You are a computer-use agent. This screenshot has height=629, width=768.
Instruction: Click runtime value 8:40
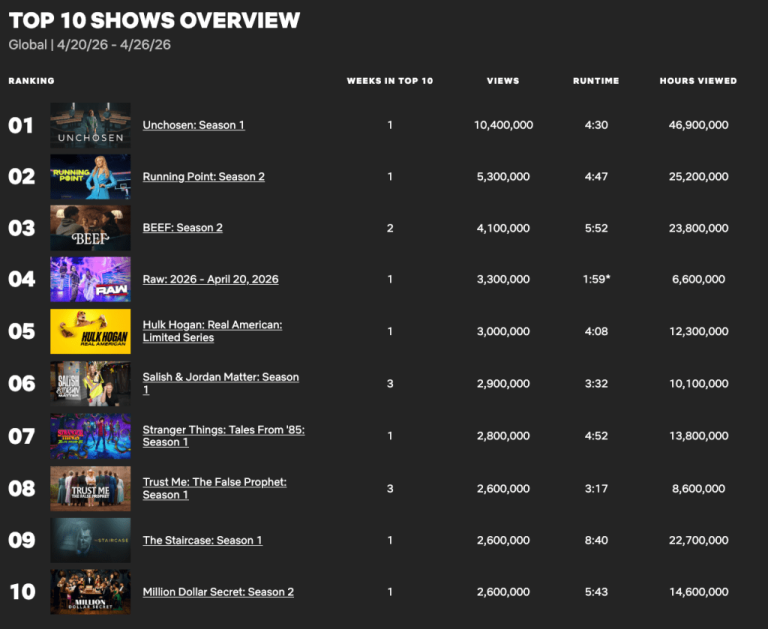tap(596, 540)
